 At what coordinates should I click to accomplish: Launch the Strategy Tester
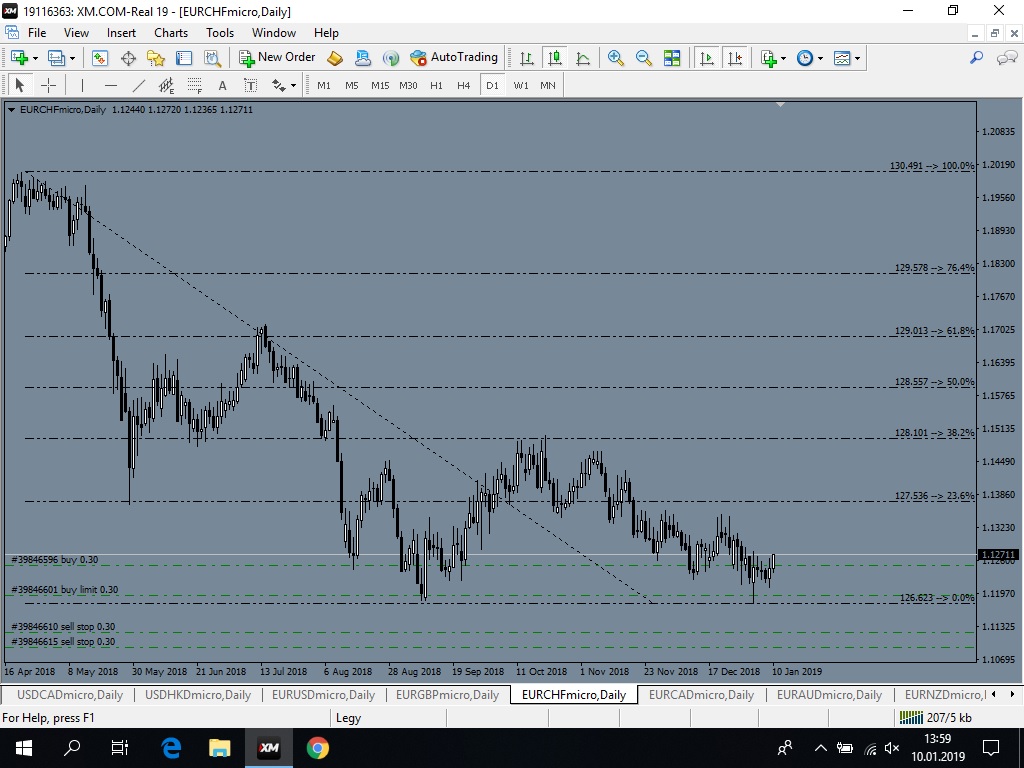[x=212, y=58]
